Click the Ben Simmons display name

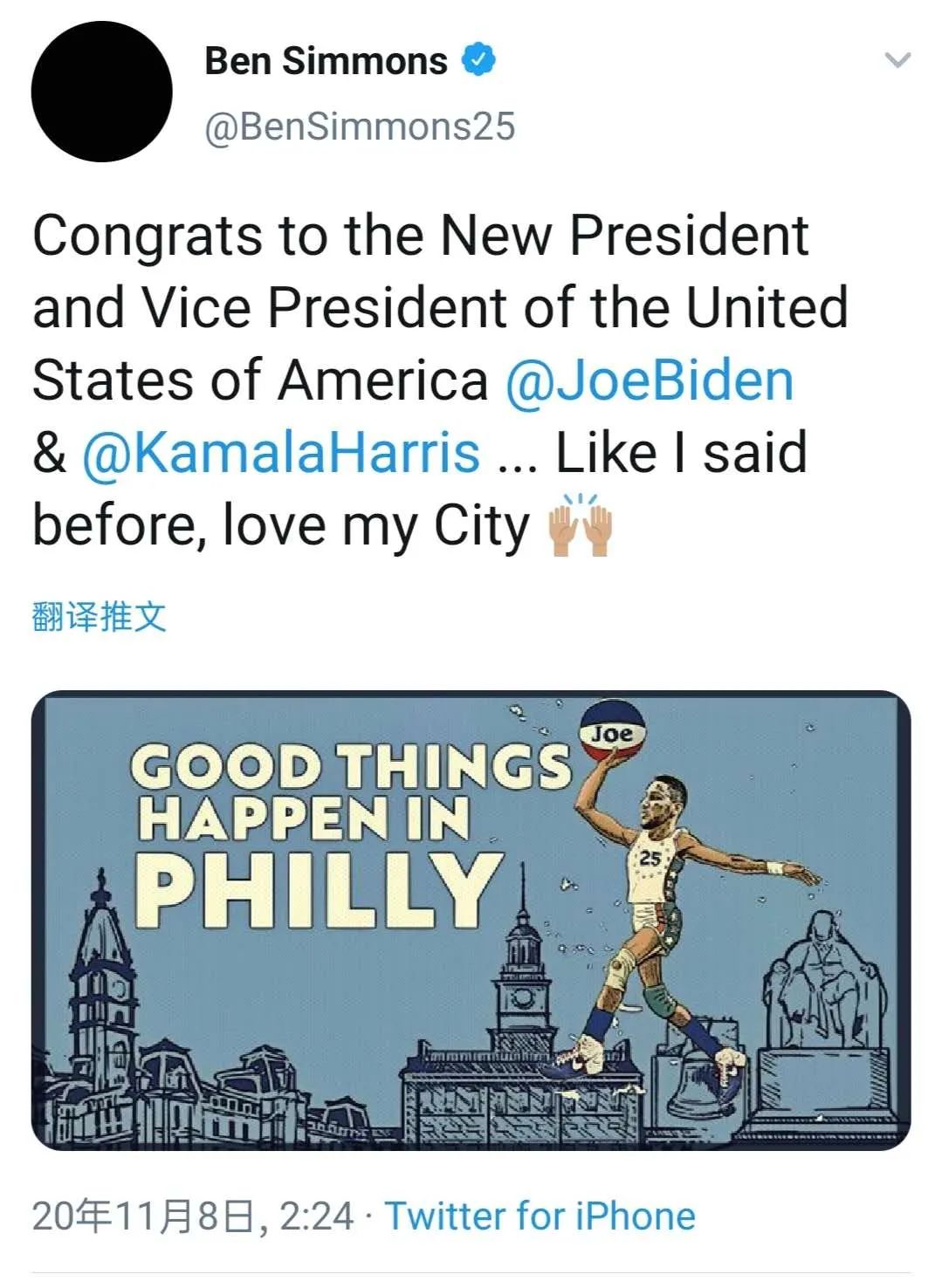pos(326,60)
